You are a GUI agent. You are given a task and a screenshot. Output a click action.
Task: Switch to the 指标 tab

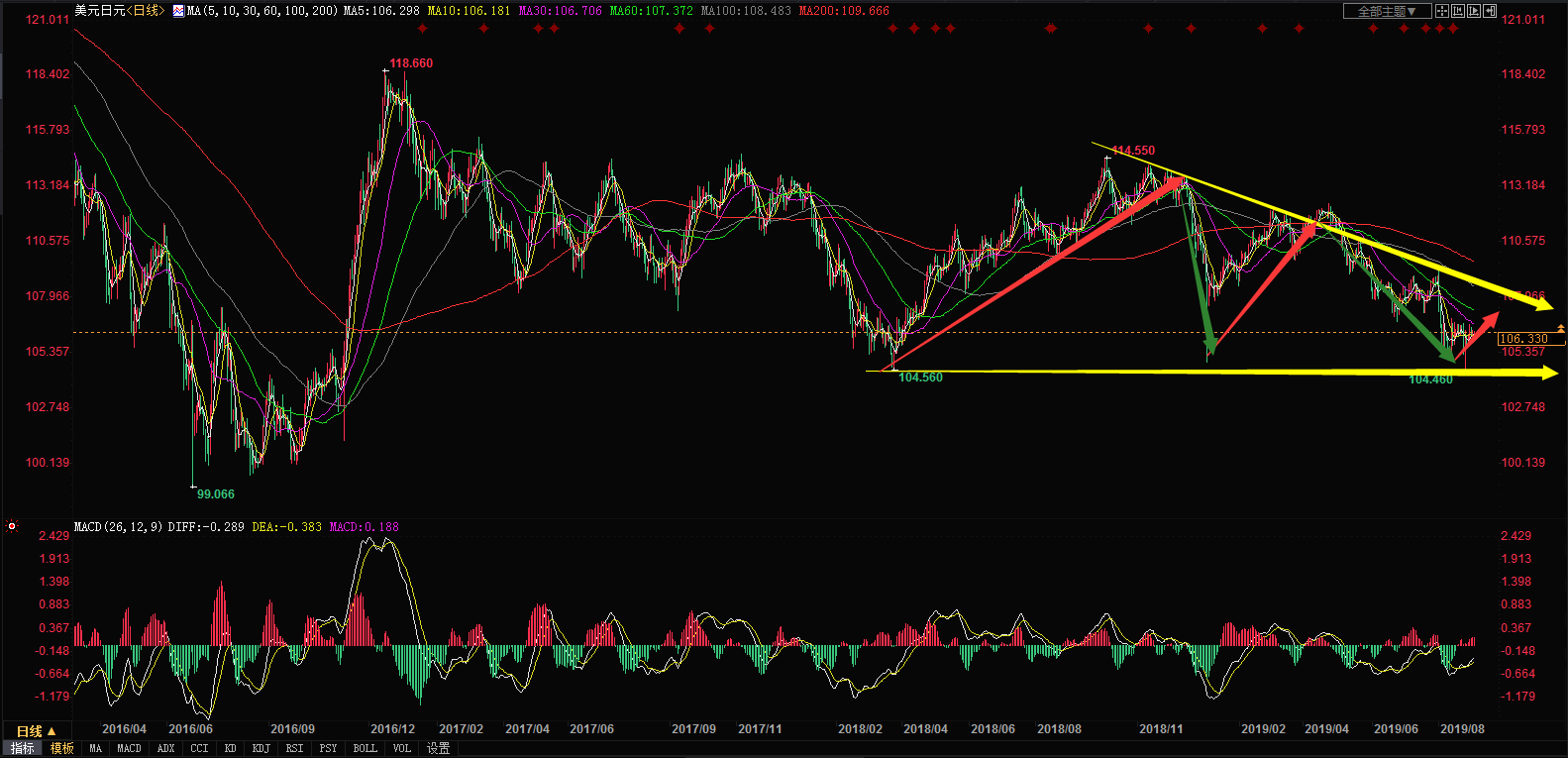click(x=22, y=748)
